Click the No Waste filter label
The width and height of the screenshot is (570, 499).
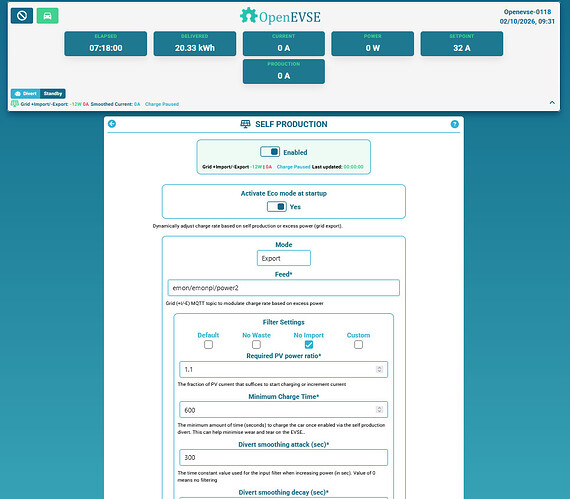pos(256,335)
